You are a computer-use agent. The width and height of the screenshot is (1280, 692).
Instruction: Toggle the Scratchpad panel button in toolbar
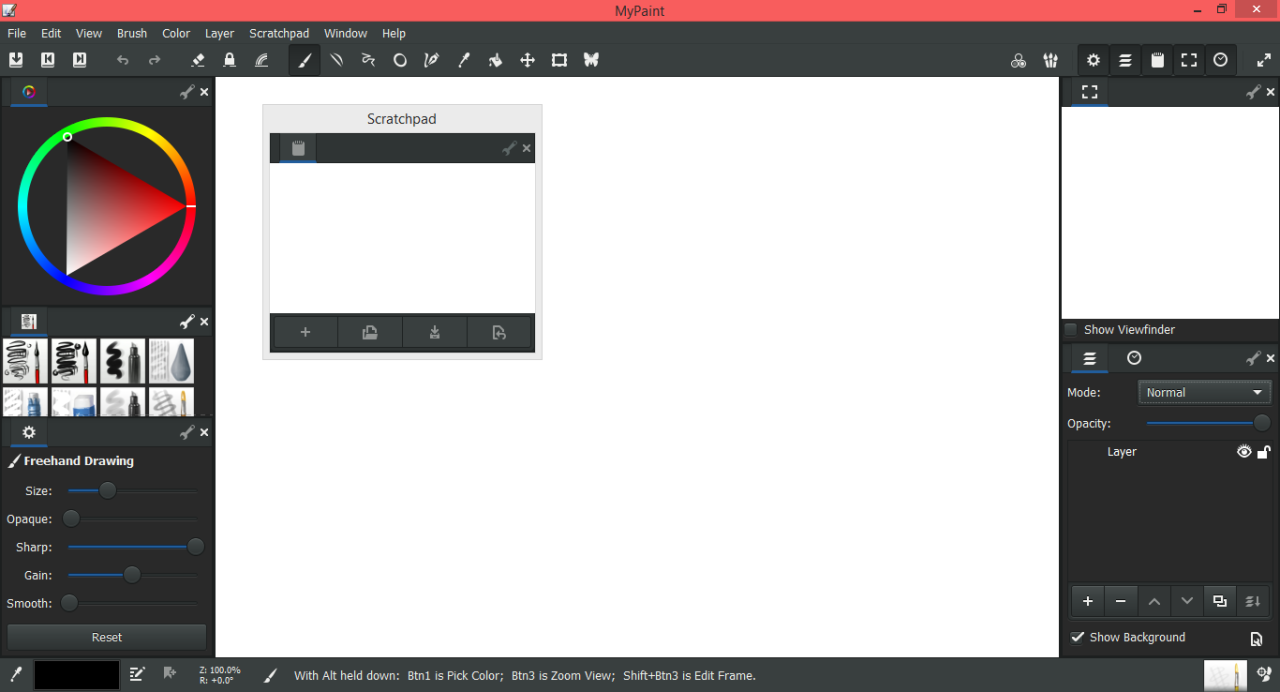coord(1157,60)
